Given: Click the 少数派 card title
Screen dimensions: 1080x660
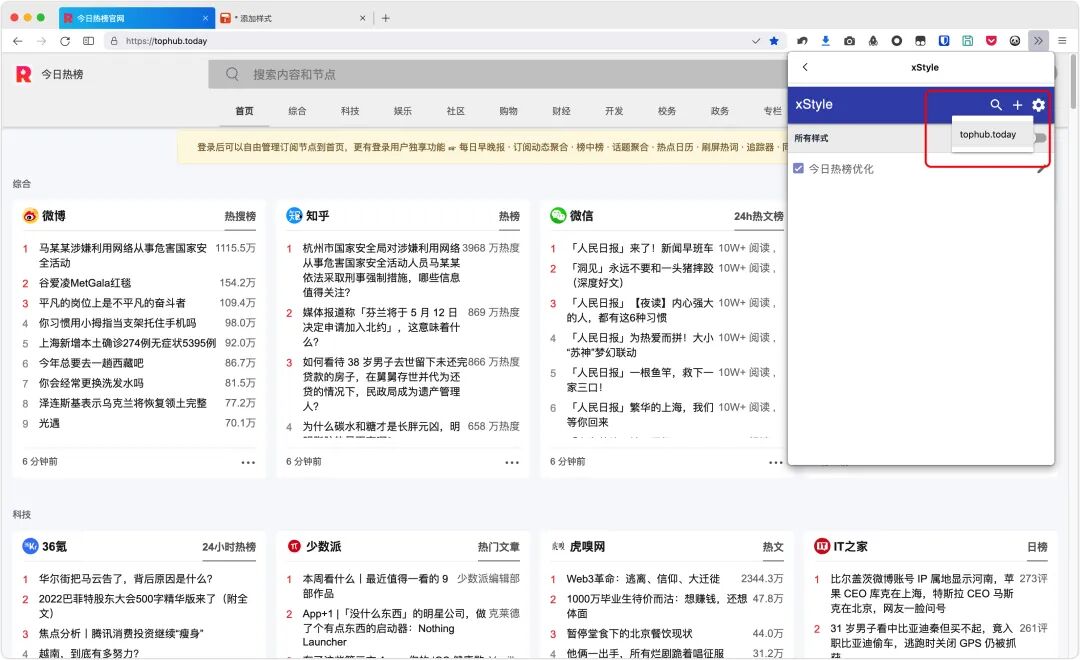Looking at the screenshot, I should click(324, 546).
